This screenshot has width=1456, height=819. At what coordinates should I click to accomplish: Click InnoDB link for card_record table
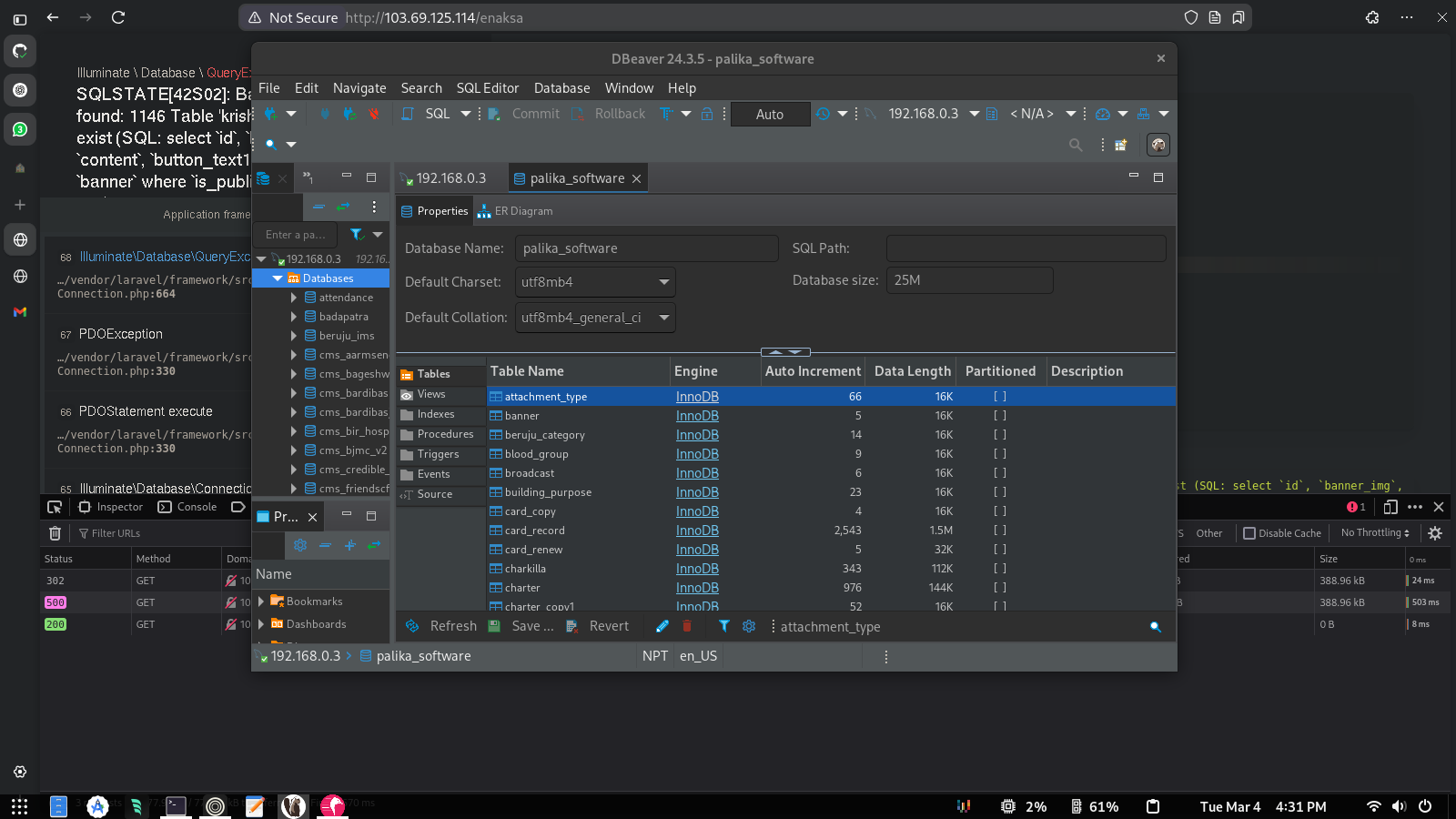697,531
